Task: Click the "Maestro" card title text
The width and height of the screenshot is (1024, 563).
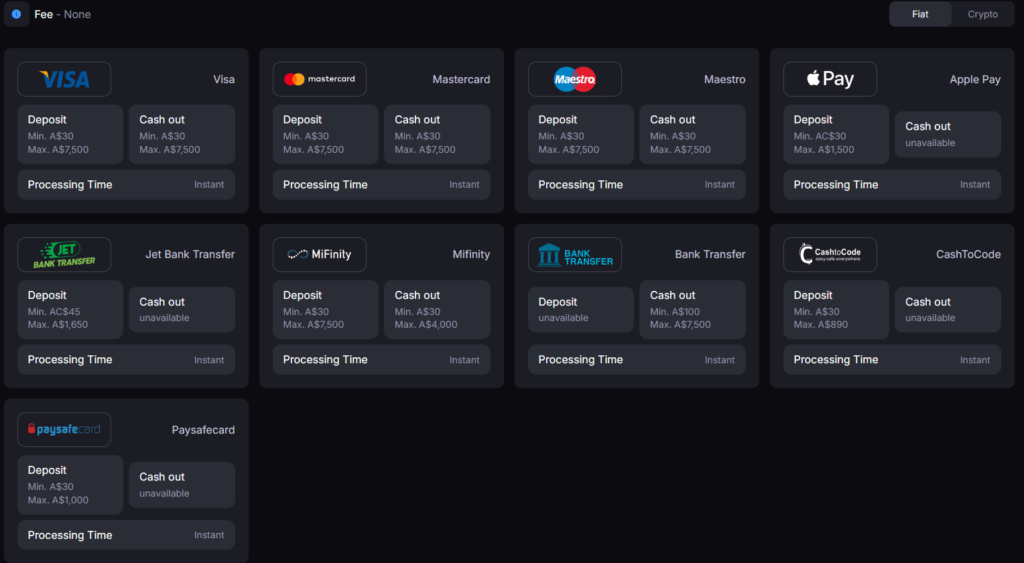Action: pos(724,79)
